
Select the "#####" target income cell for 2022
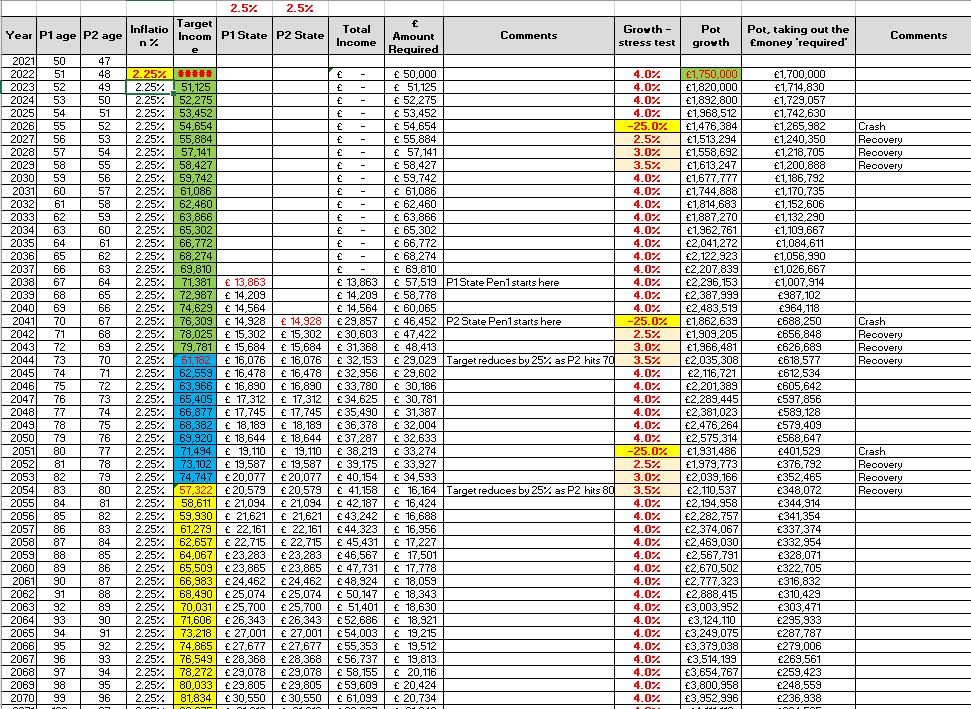point(195,74)
